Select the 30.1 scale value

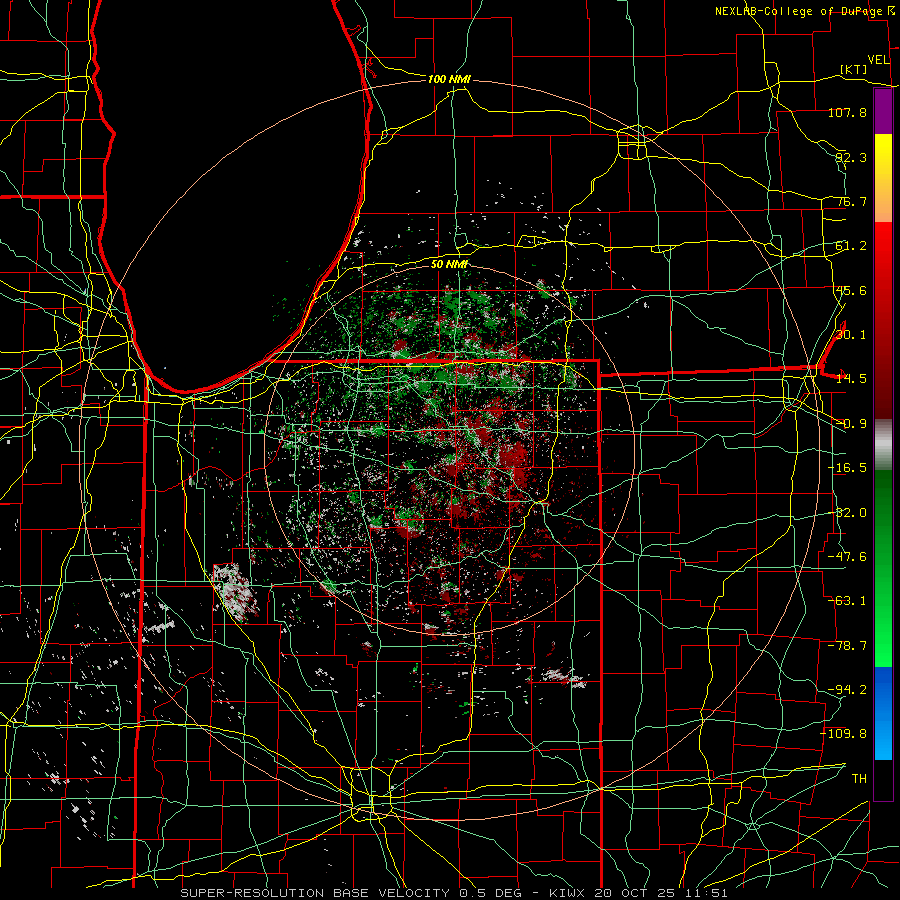point(851,335)
